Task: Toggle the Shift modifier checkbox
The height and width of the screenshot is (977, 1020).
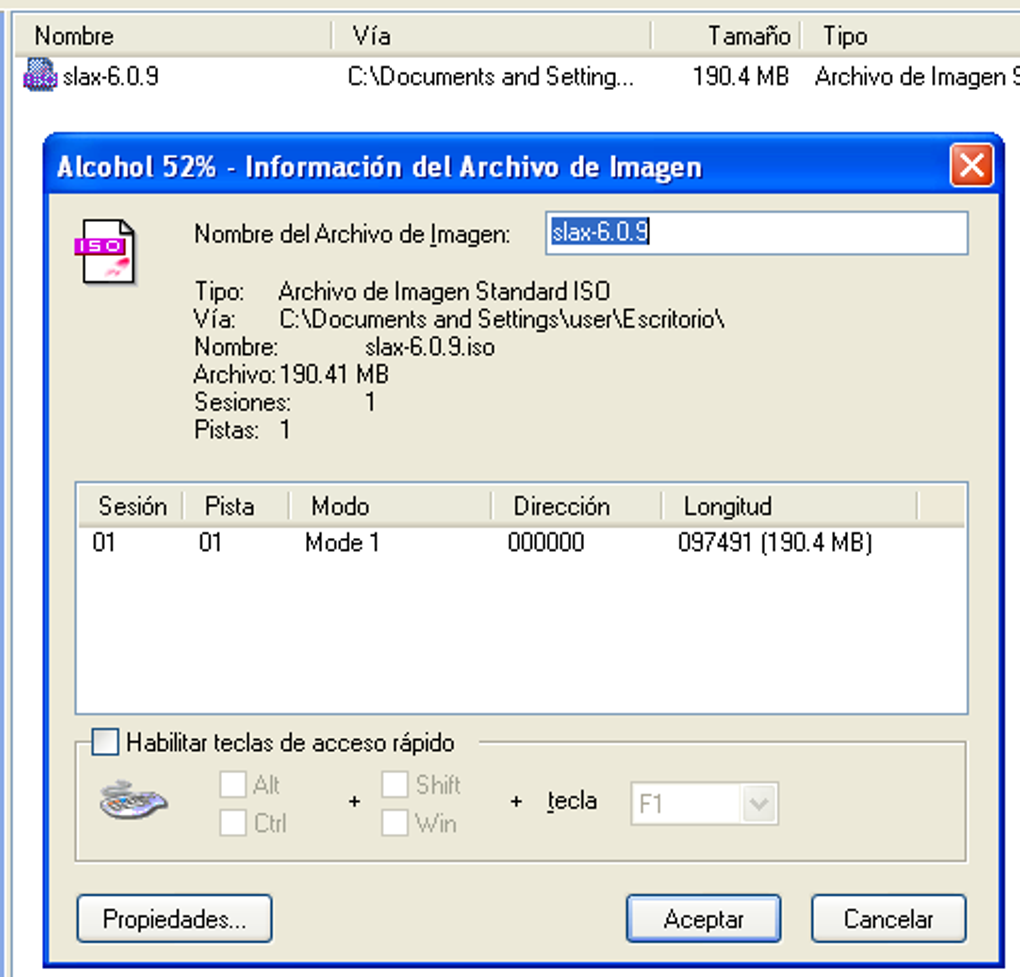Action: pos(395,784)
